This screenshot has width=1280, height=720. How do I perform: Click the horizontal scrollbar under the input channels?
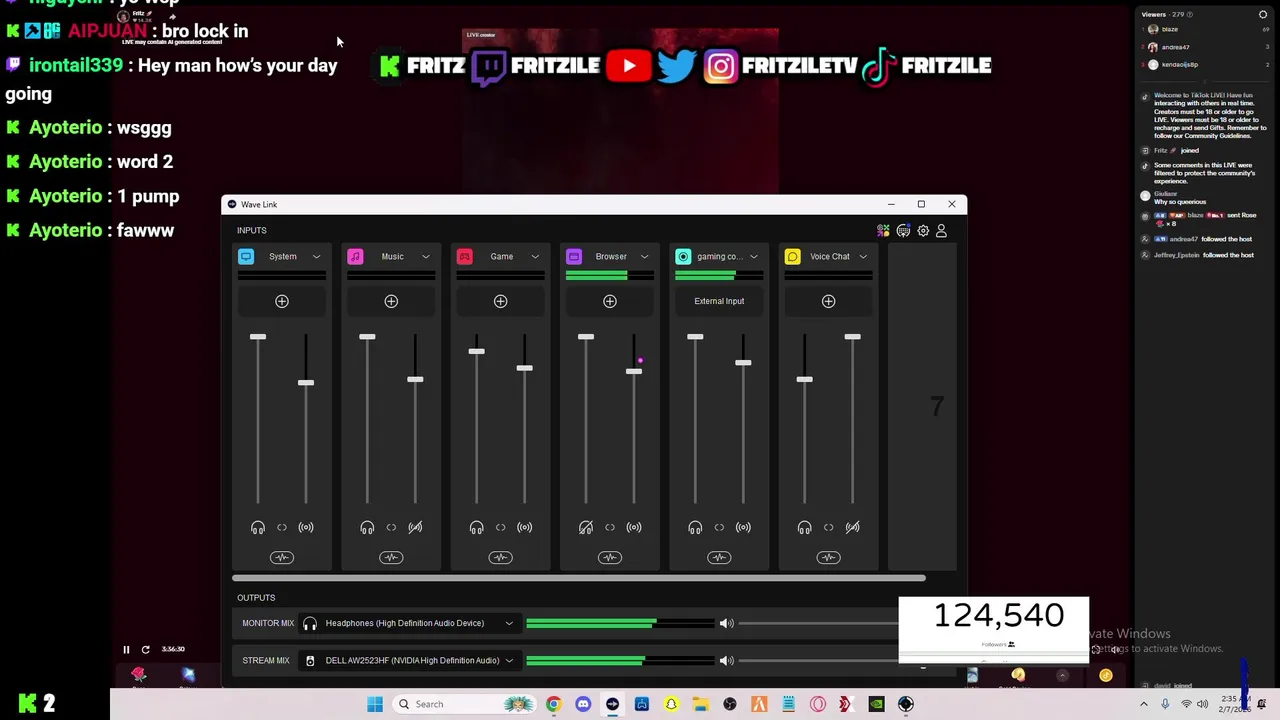pyautogui.click(x=579, y=578)
